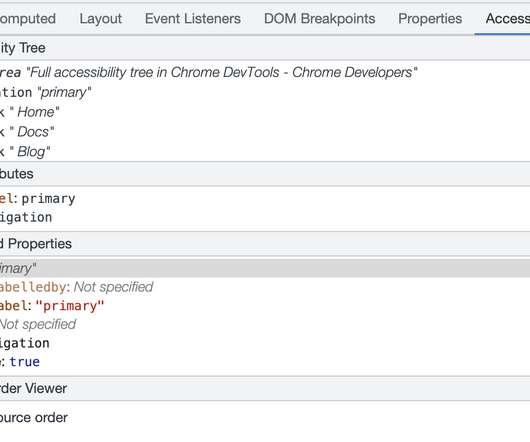Viewport: 530px width, 442px height.
Task: Open the Event Listeners tab
Action: (193, 19)
